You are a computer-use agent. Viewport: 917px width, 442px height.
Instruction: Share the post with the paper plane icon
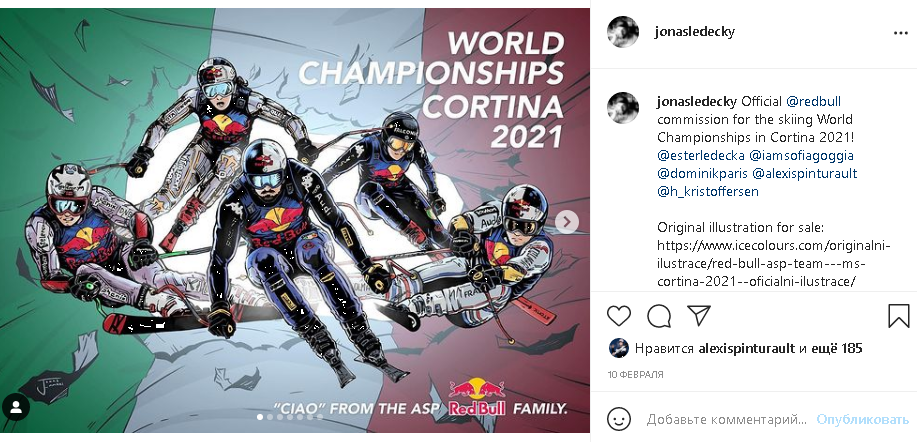point(699,315)
